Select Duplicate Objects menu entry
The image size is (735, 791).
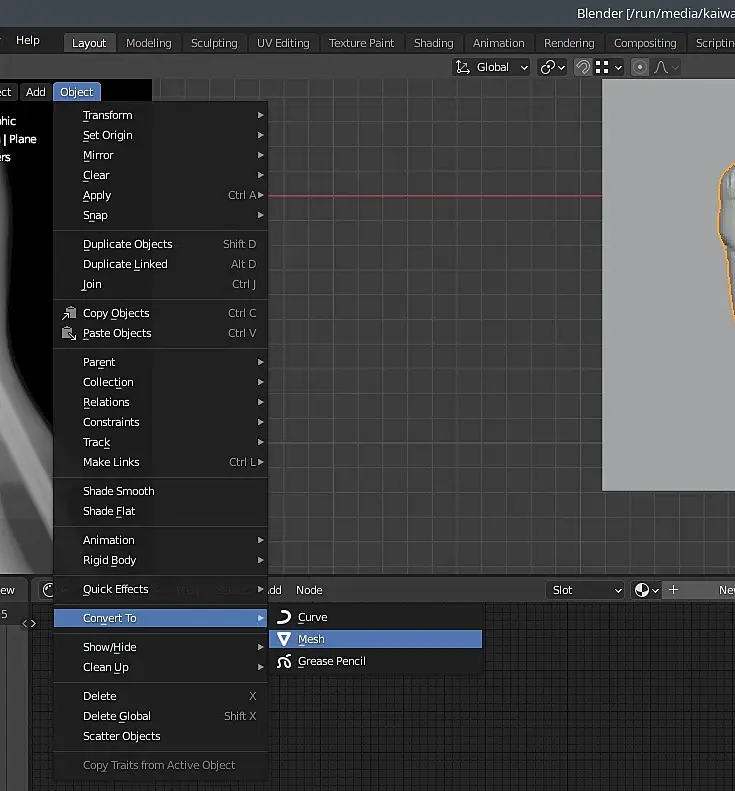pos(127,244)
